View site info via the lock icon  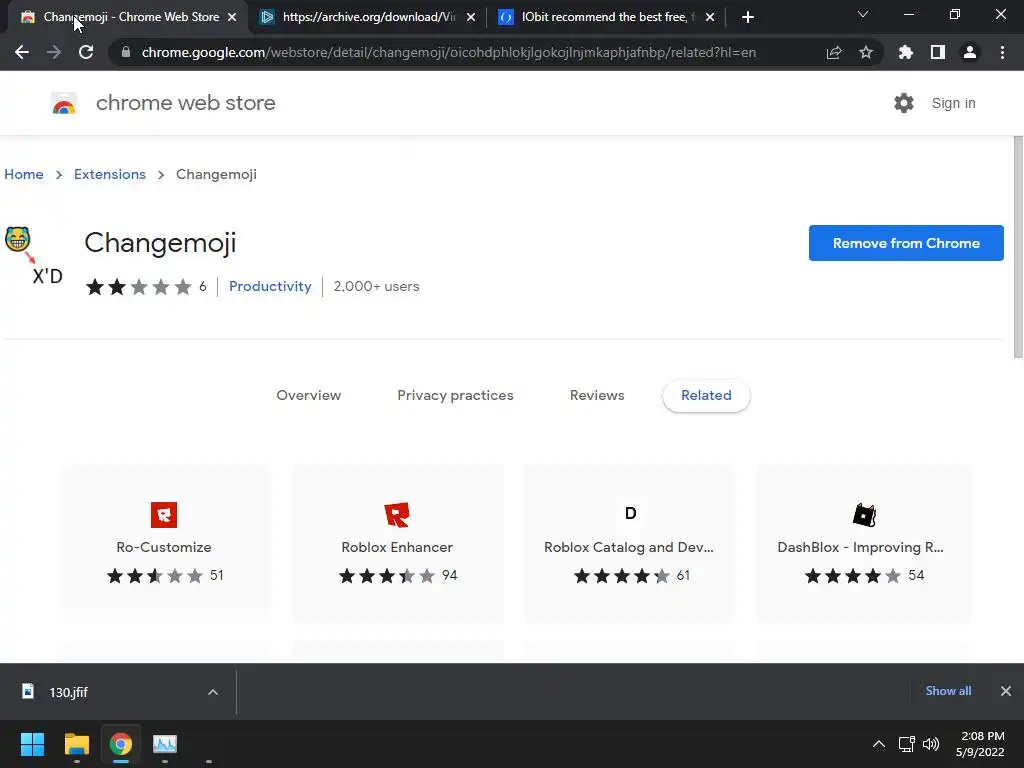126,52
